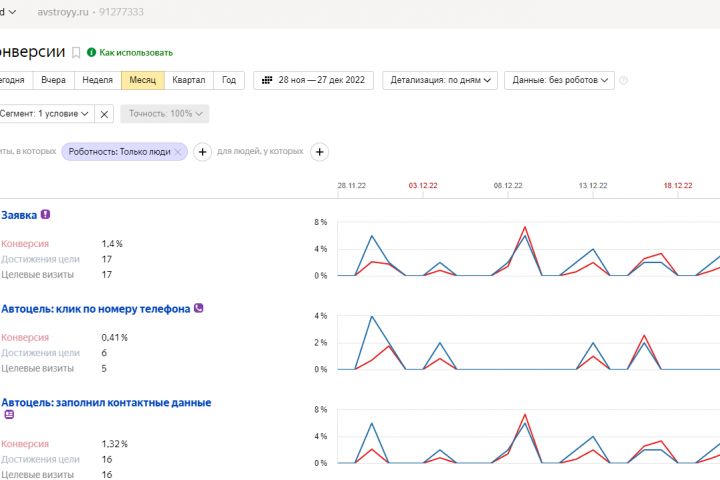Select the 'Вчера' period option

tap(54, 81)
